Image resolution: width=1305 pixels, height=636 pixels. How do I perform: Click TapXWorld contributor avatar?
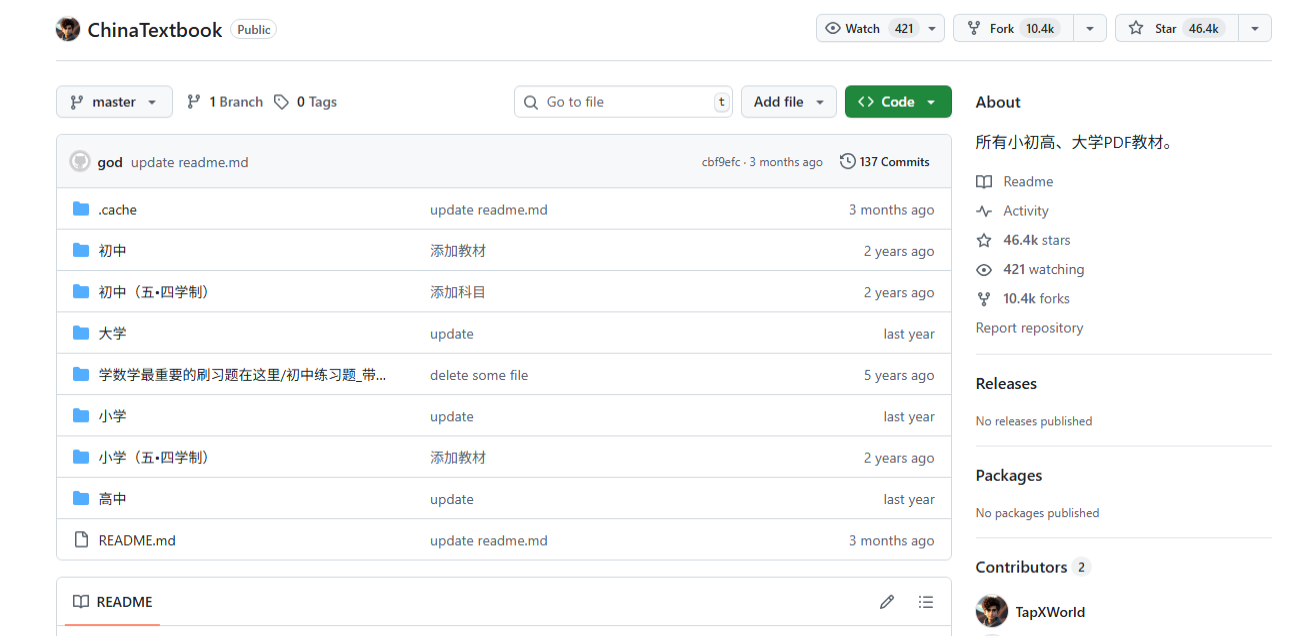992,612
